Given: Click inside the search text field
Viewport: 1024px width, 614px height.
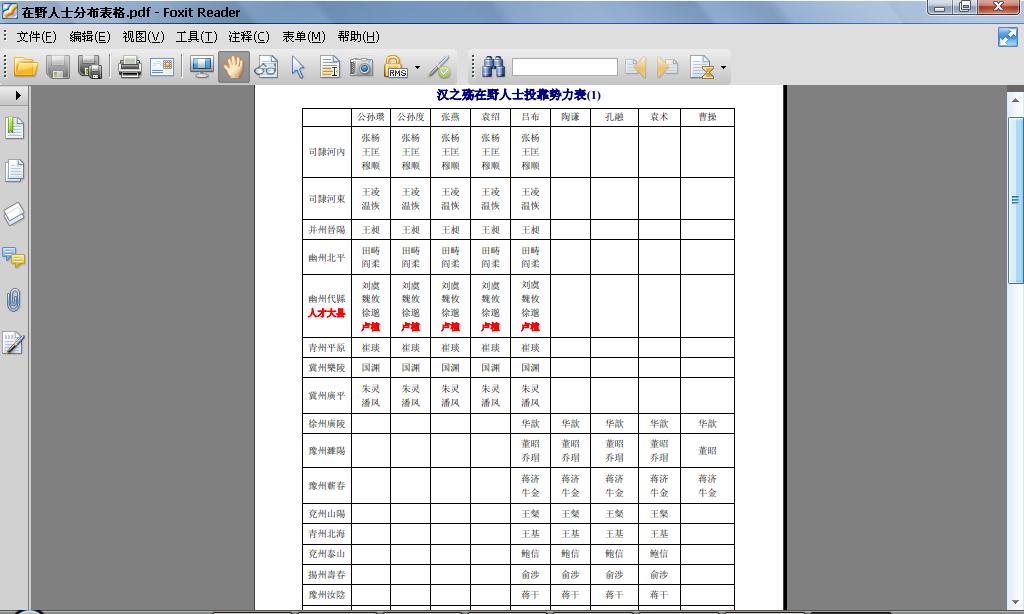Looking at the screenshot, I should (x=564, y=67).
